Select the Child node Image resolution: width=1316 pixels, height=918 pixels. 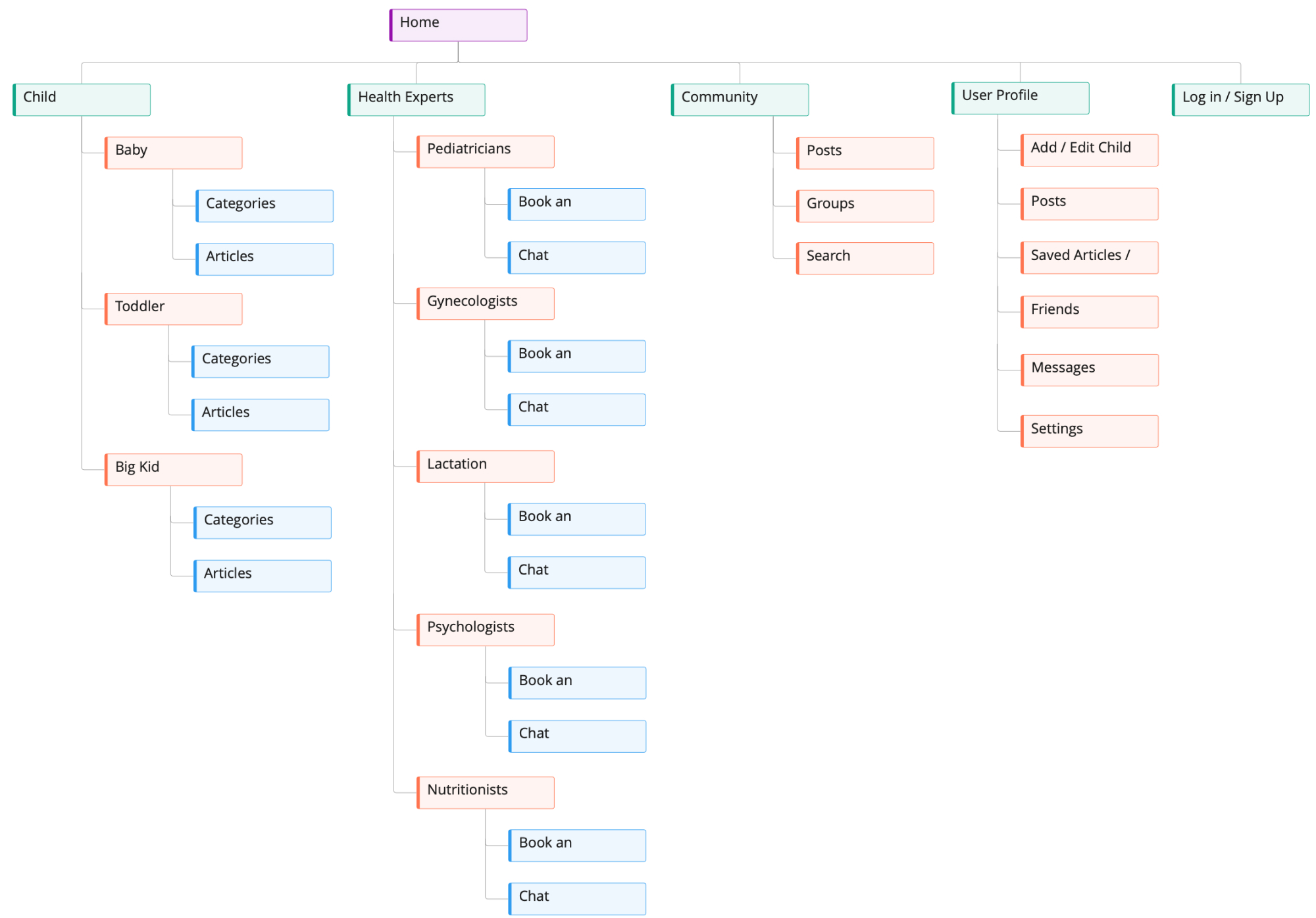pos(82,99)
